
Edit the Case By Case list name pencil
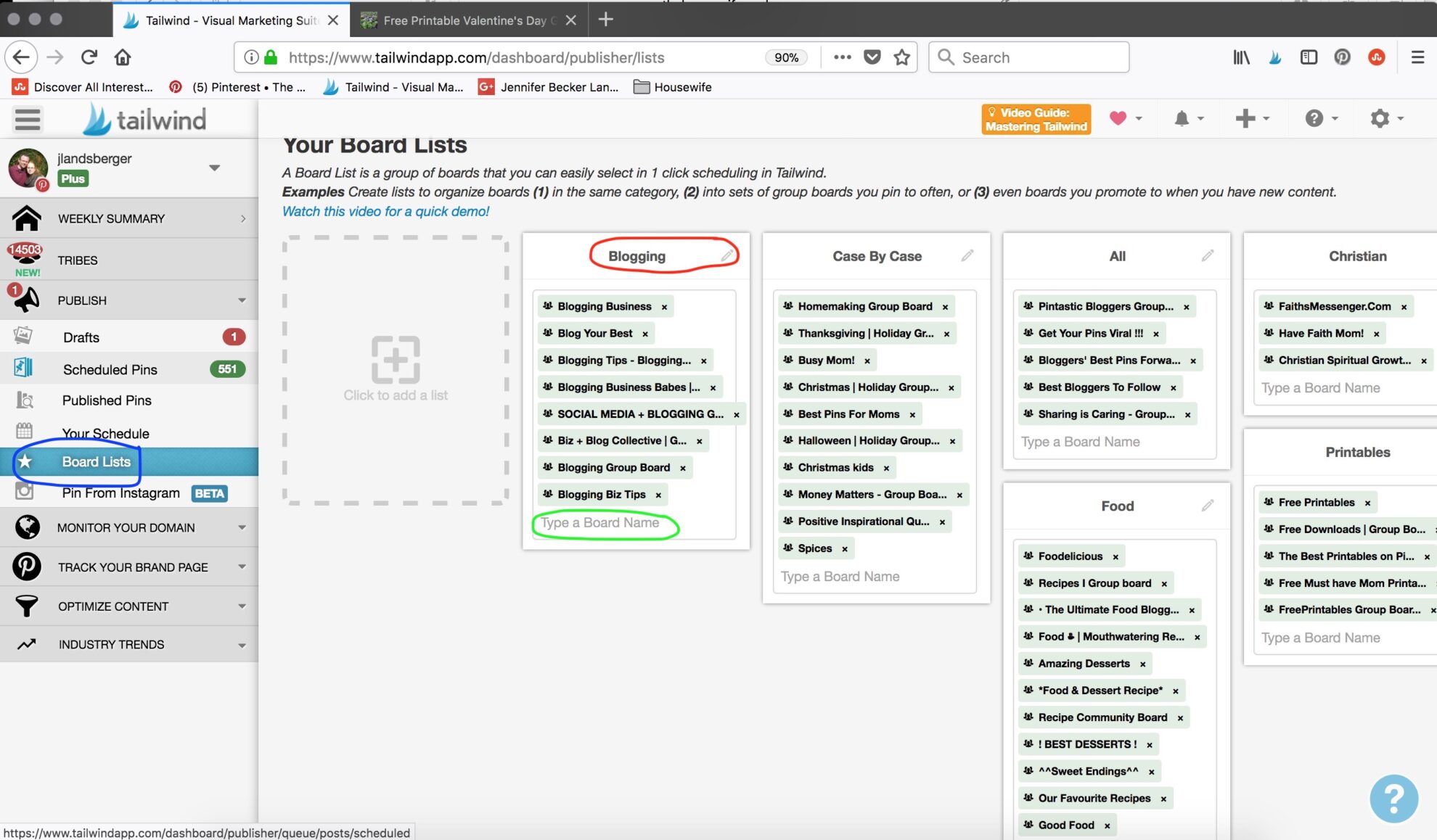point(967,255)
